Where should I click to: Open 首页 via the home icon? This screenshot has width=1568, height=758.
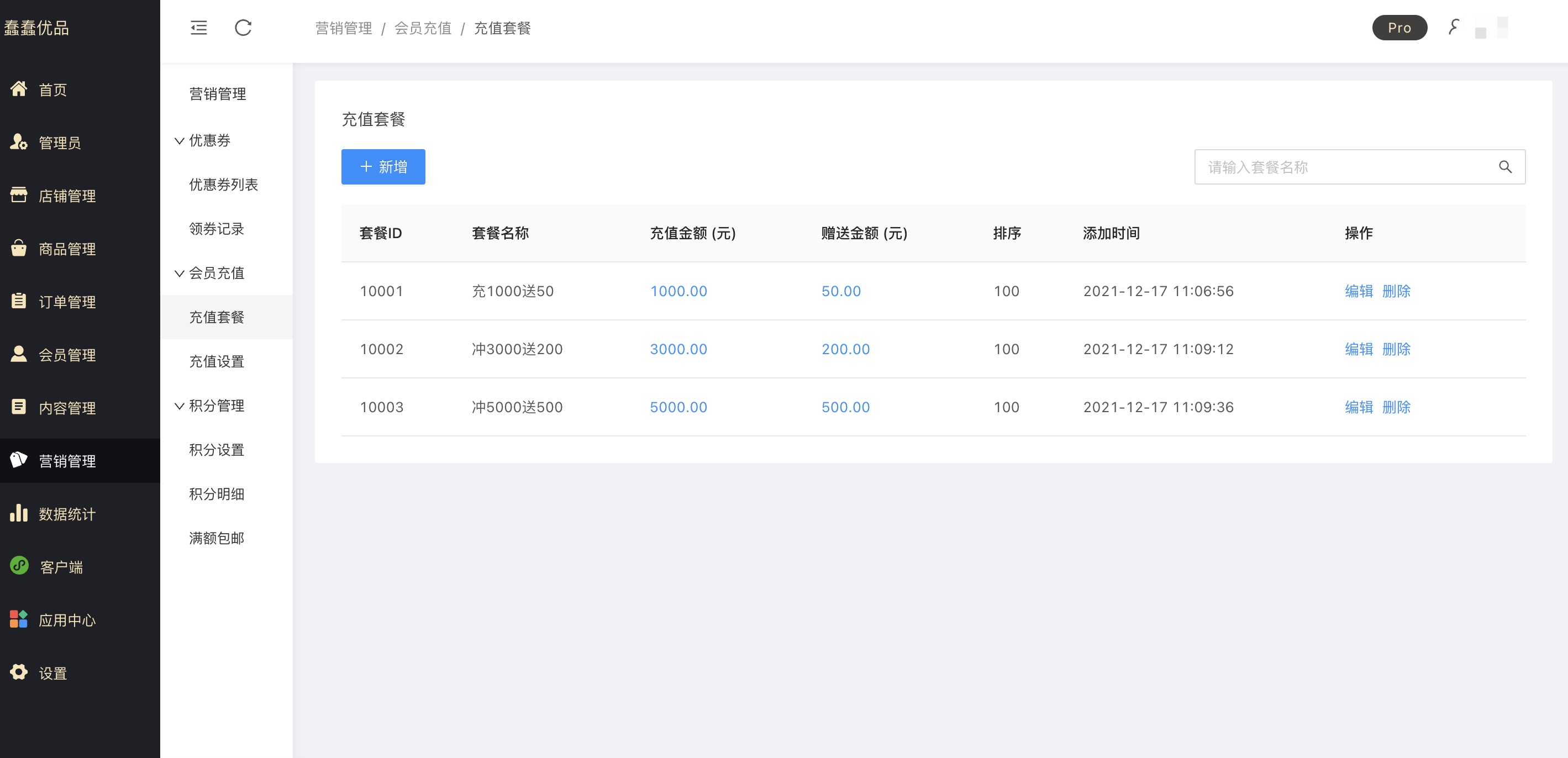[x=19, y=89]
